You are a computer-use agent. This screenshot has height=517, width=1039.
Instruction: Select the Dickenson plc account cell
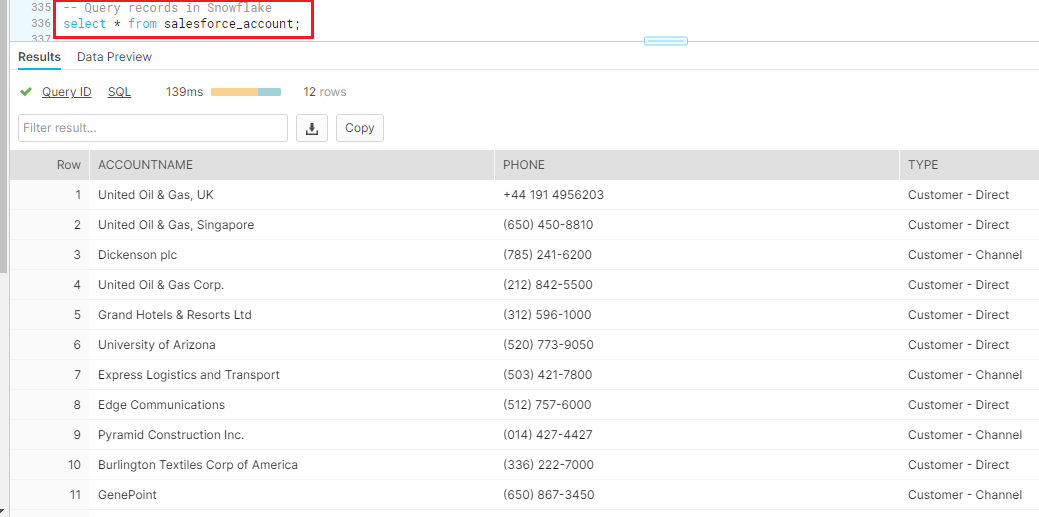click(x=137, y=255)
